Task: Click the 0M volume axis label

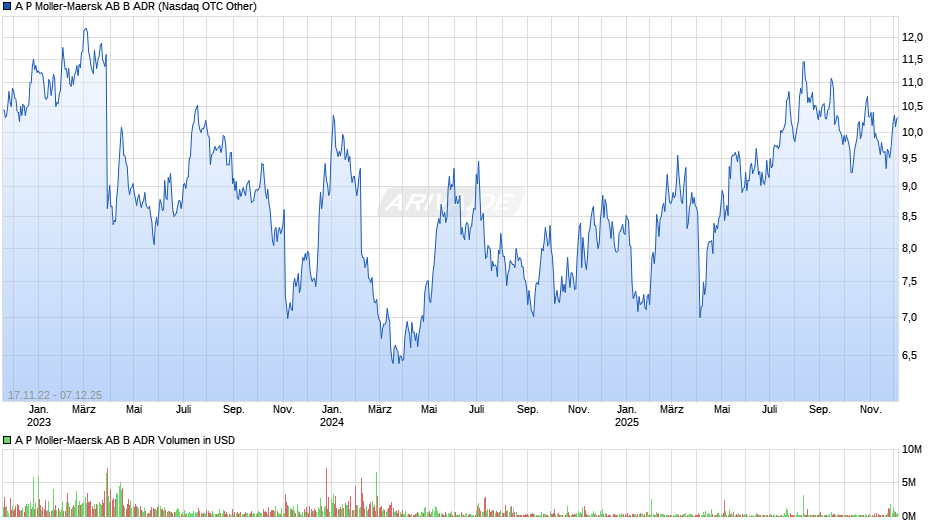Action: click(x=909, y=516)
